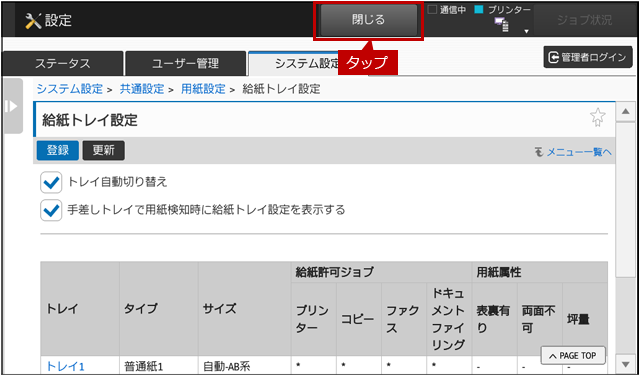
Task: Click scrollbar down arrow
Action: [x=625, y=363]
